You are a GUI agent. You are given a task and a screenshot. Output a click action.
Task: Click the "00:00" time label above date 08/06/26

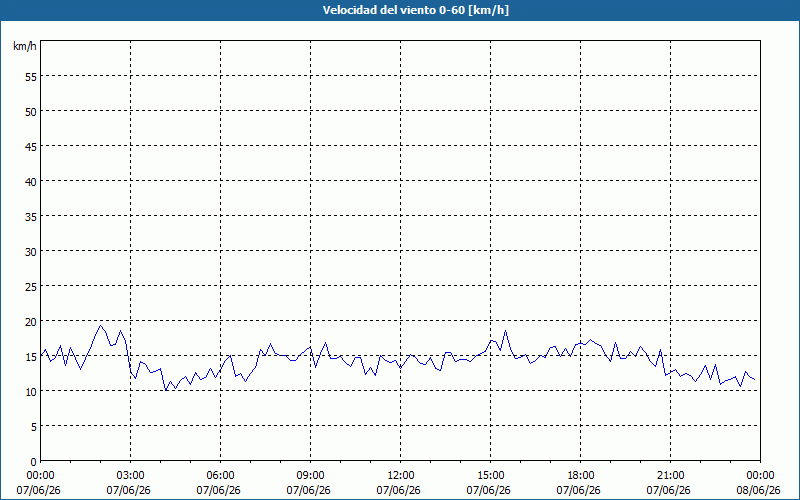click(760, 476)
